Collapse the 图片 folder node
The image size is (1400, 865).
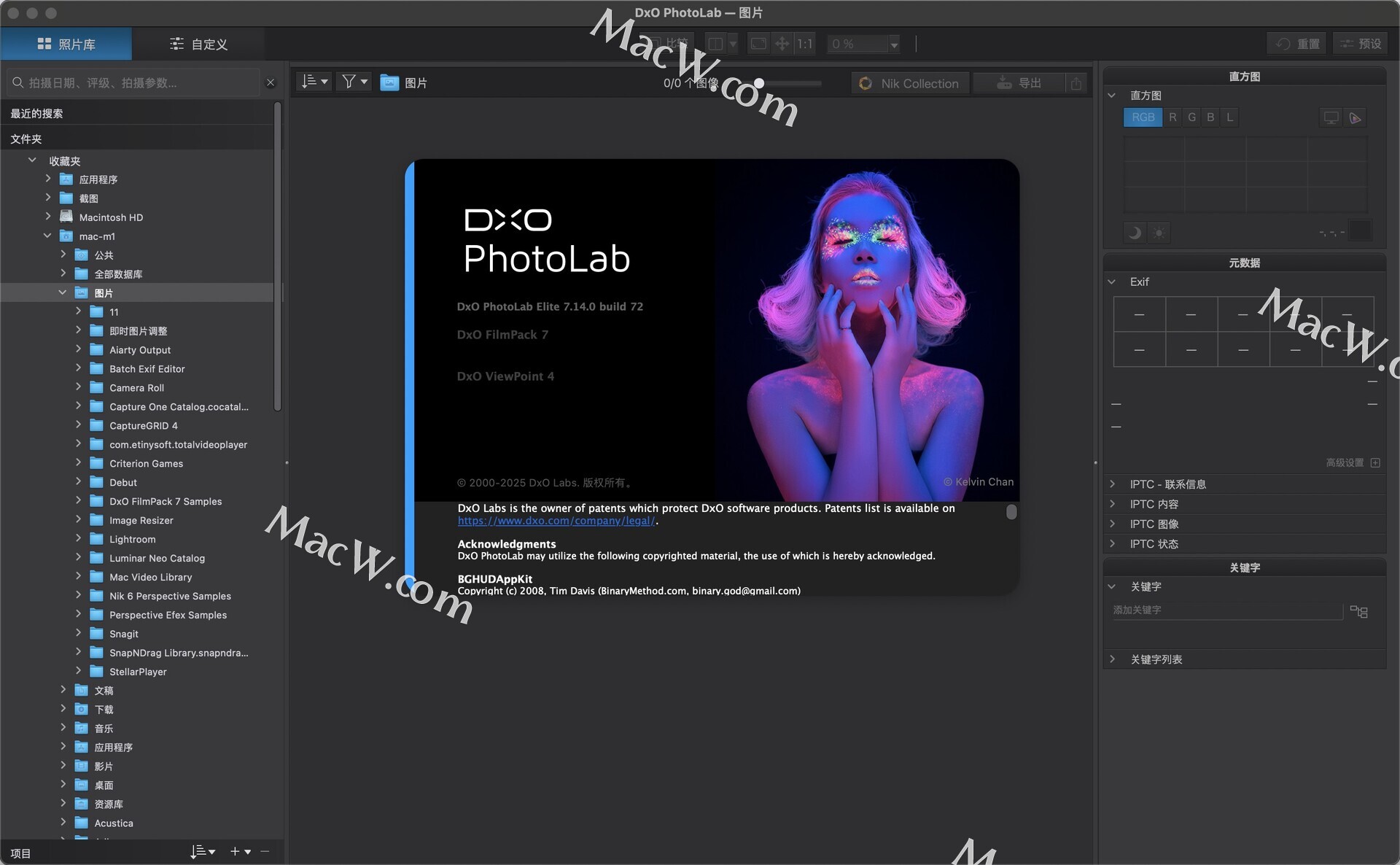63,292
